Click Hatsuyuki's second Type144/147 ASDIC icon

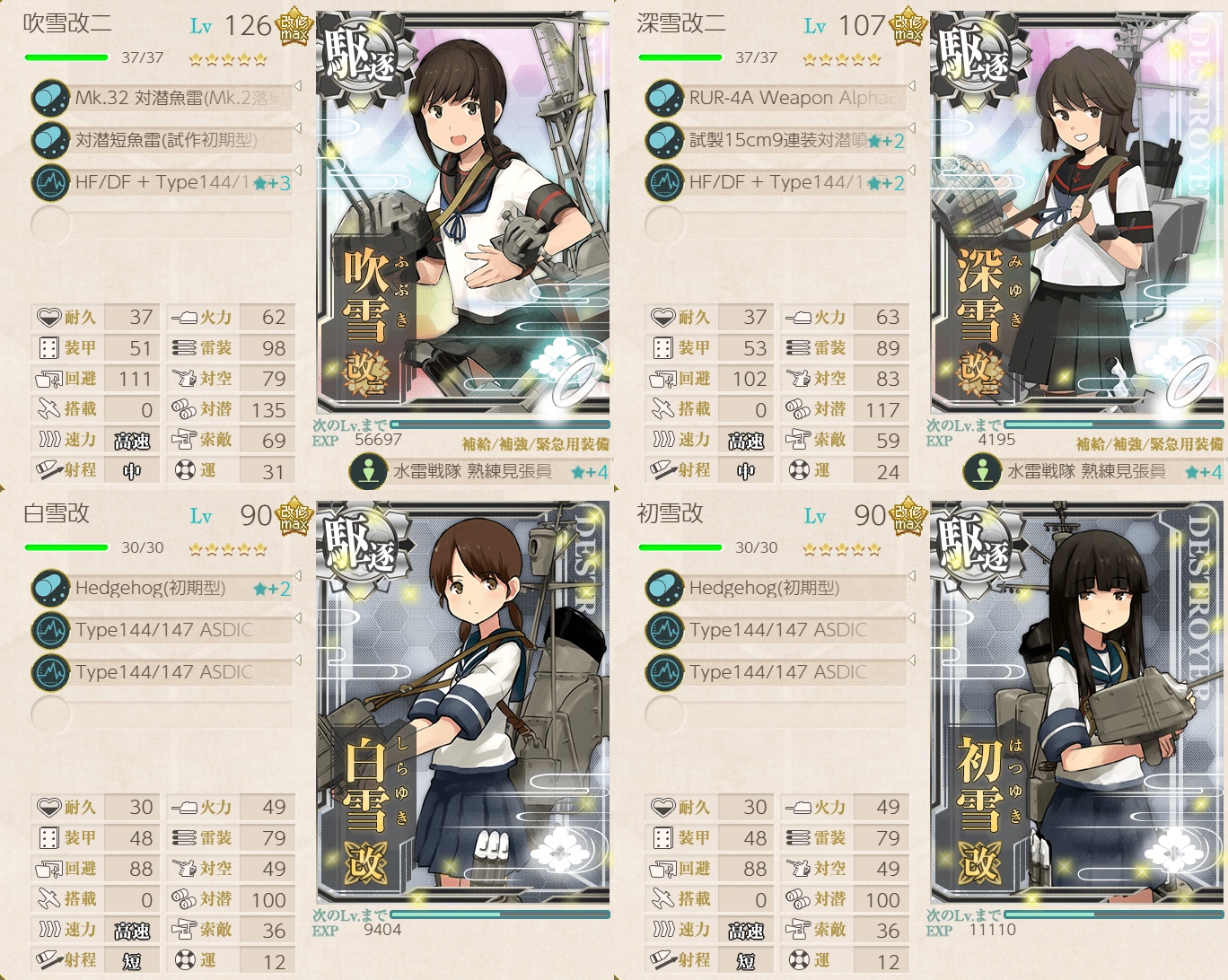pos(664,672)
